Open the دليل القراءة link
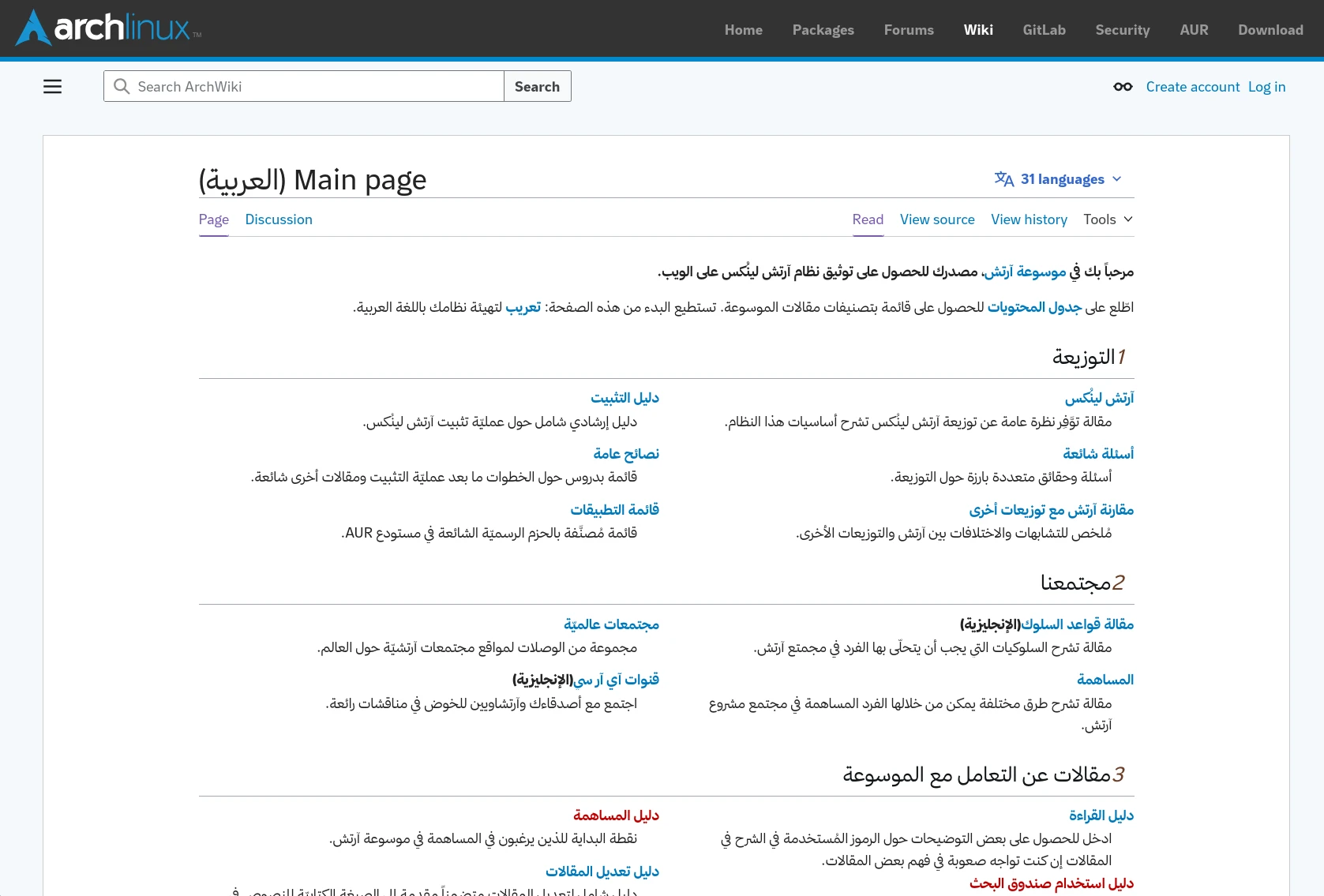This screenshot has height=896, width=1324. [1101, 815]
